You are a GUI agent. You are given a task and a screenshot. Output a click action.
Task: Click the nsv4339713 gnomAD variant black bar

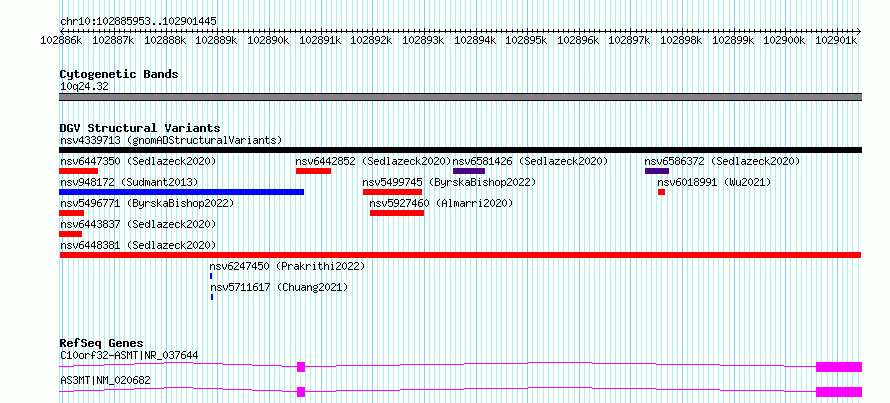(x=460, y=150)
